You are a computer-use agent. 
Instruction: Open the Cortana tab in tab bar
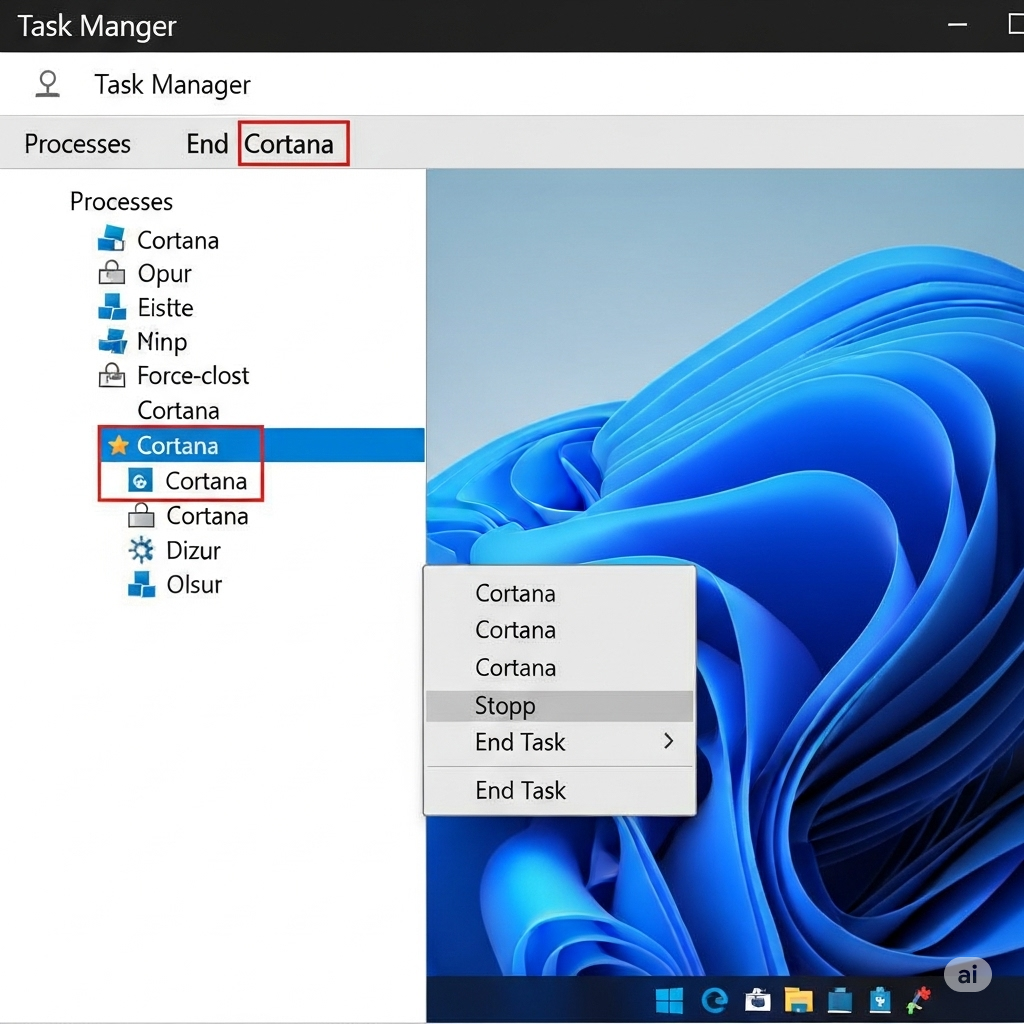coord(289,144)
